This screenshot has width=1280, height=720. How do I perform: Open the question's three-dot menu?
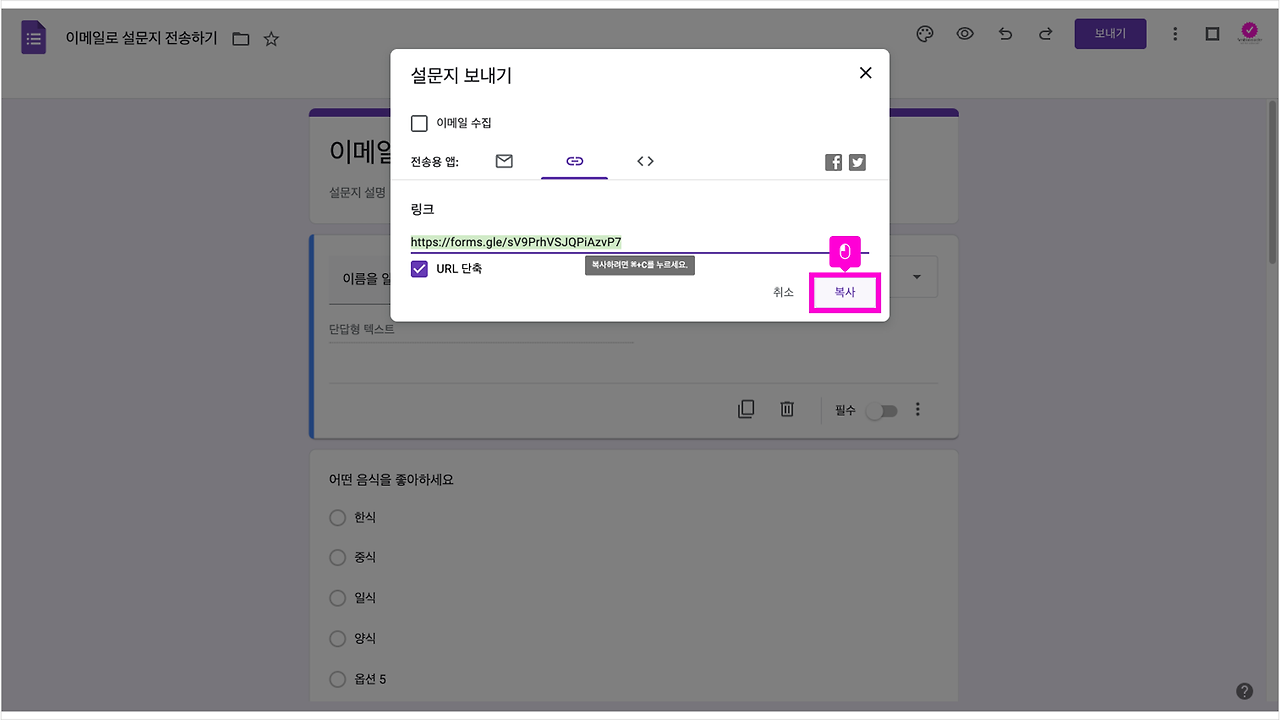coord(917,409)
